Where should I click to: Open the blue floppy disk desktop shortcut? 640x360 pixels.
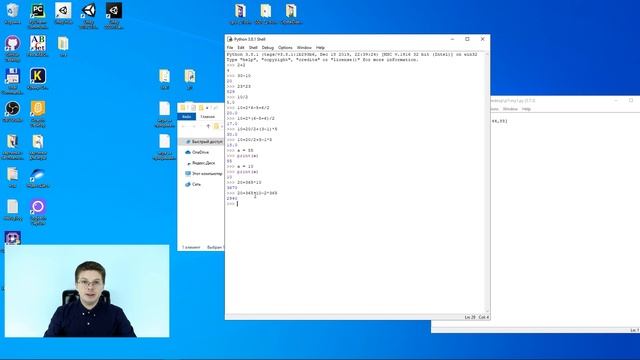(13, 76)
